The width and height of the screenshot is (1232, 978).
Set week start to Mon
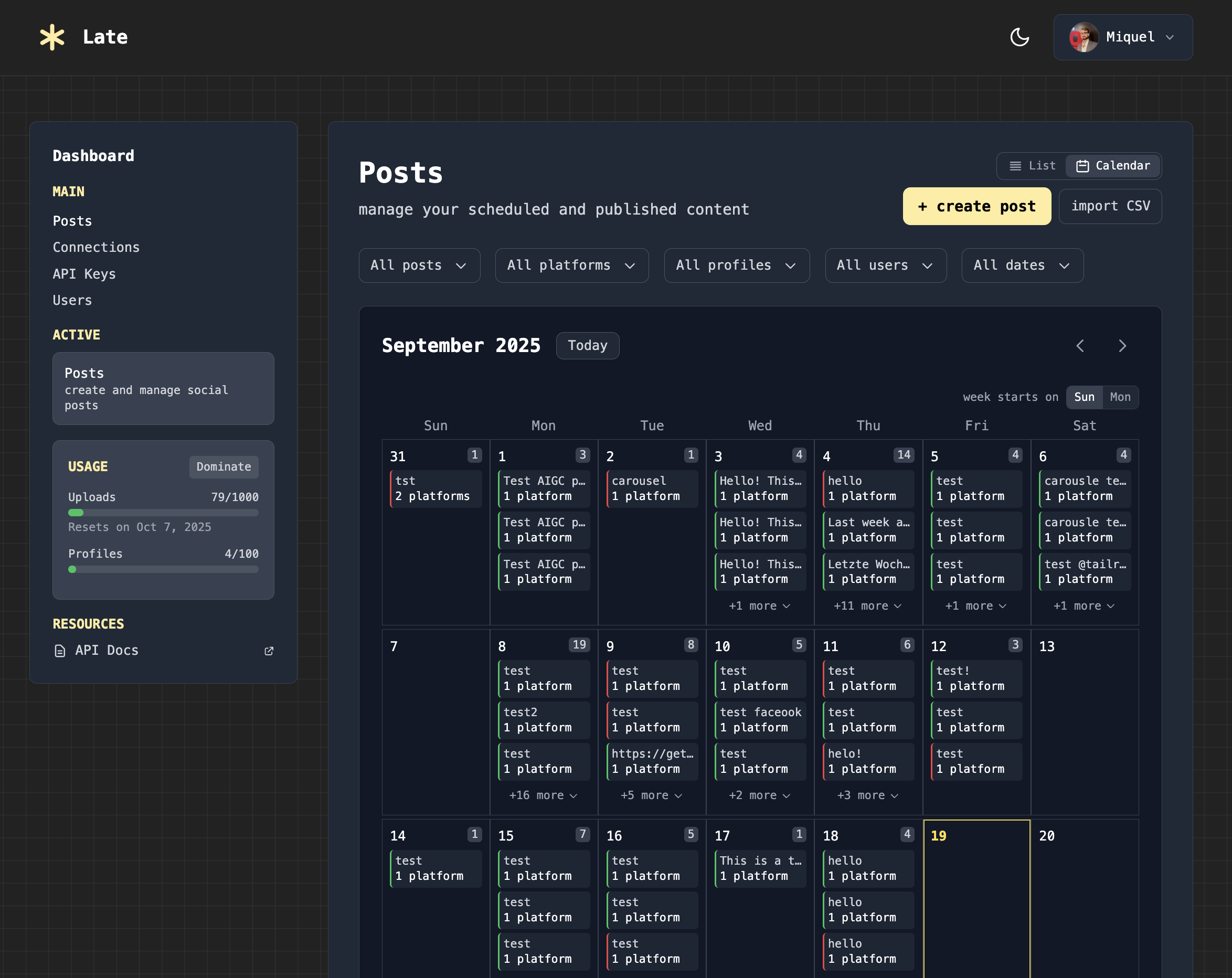(1120, 397)
